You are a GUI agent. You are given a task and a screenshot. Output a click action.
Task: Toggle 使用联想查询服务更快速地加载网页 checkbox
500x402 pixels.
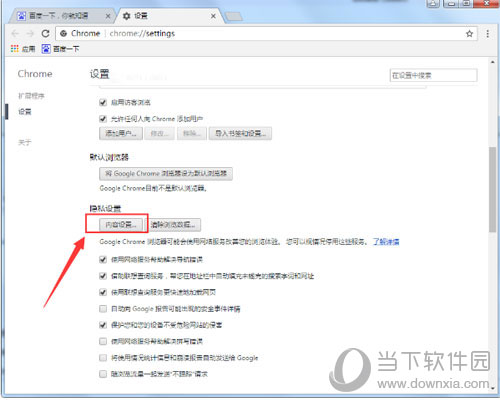(x=103, y=292)
